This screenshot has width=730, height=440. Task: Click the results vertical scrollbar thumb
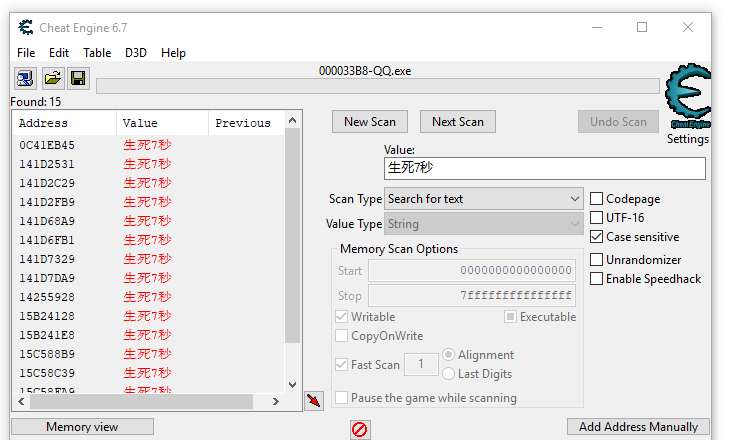[x=292, y=235]
